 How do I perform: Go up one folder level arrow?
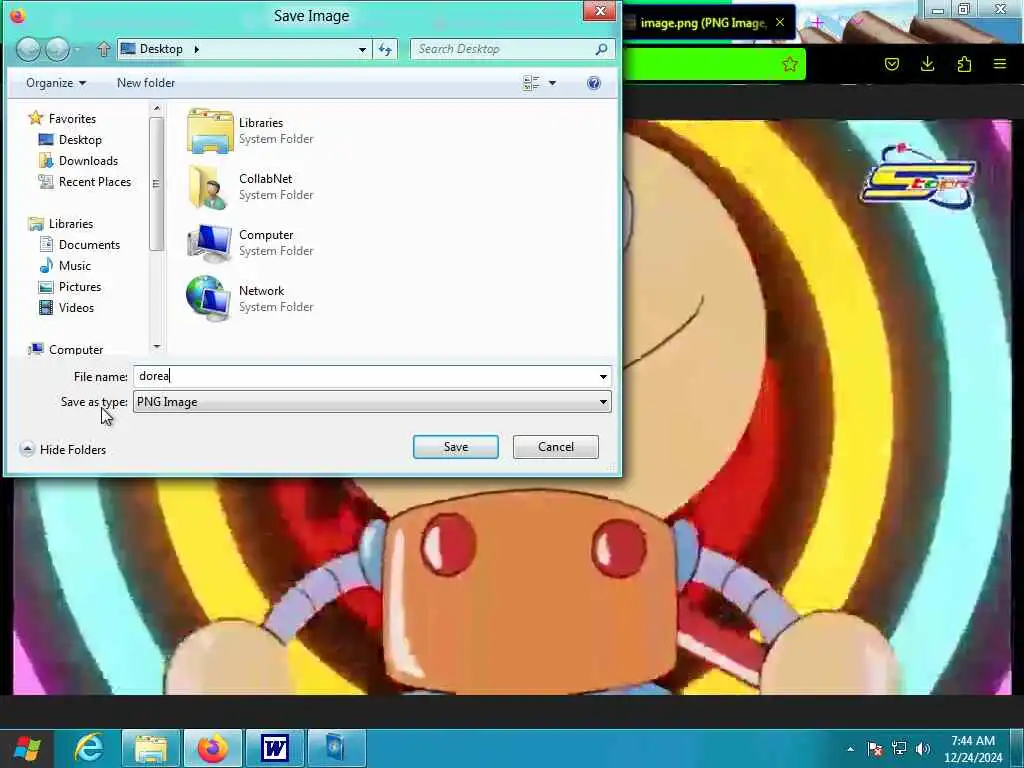click(104, 49)
